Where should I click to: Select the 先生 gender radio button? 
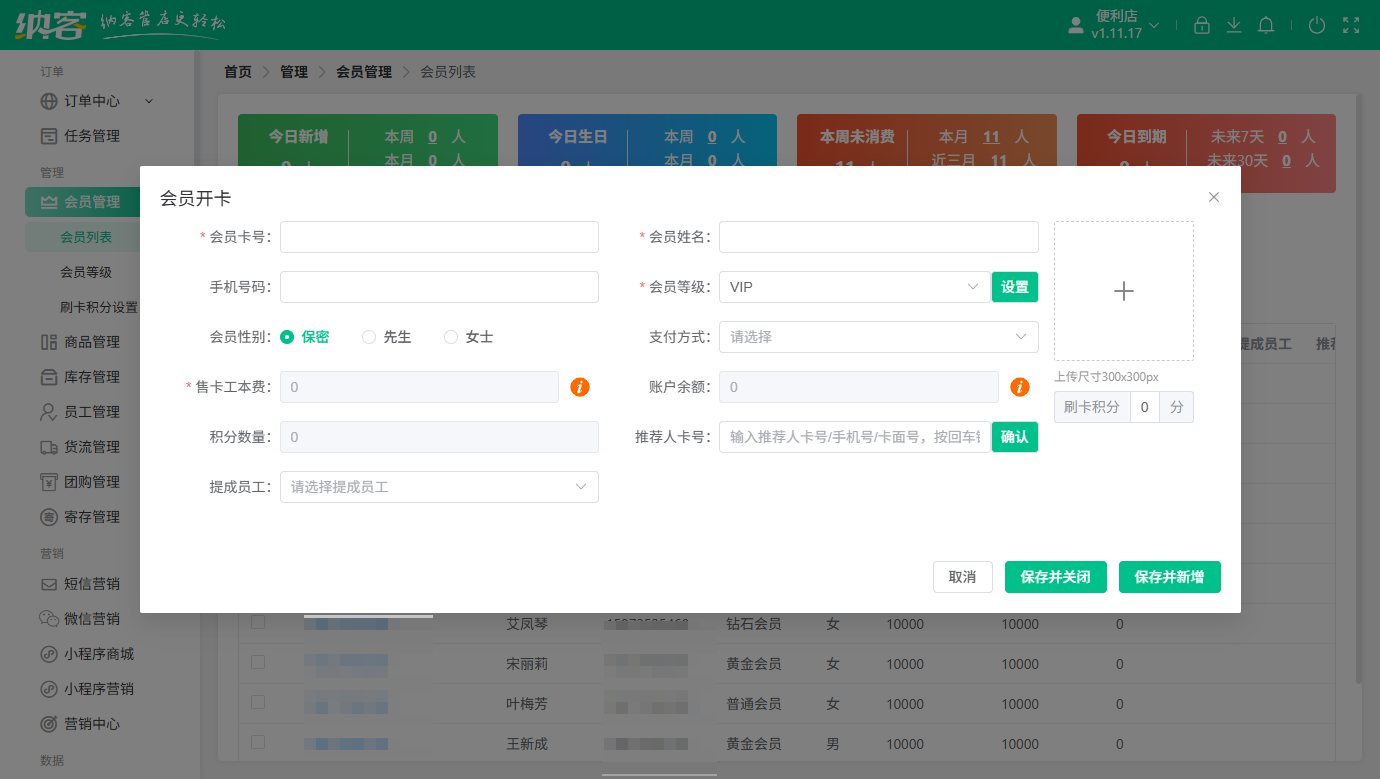[x=369, y=337]
